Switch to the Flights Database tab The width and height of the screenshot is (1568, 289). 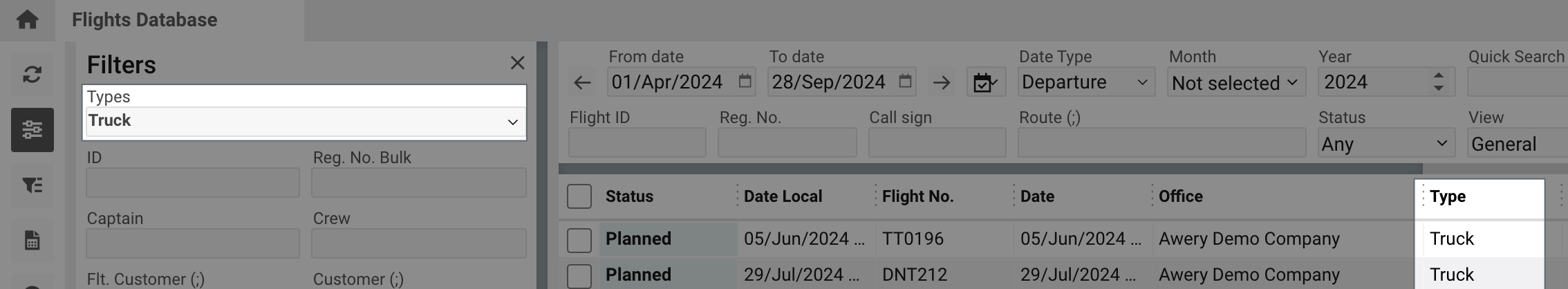coord(144,20)
